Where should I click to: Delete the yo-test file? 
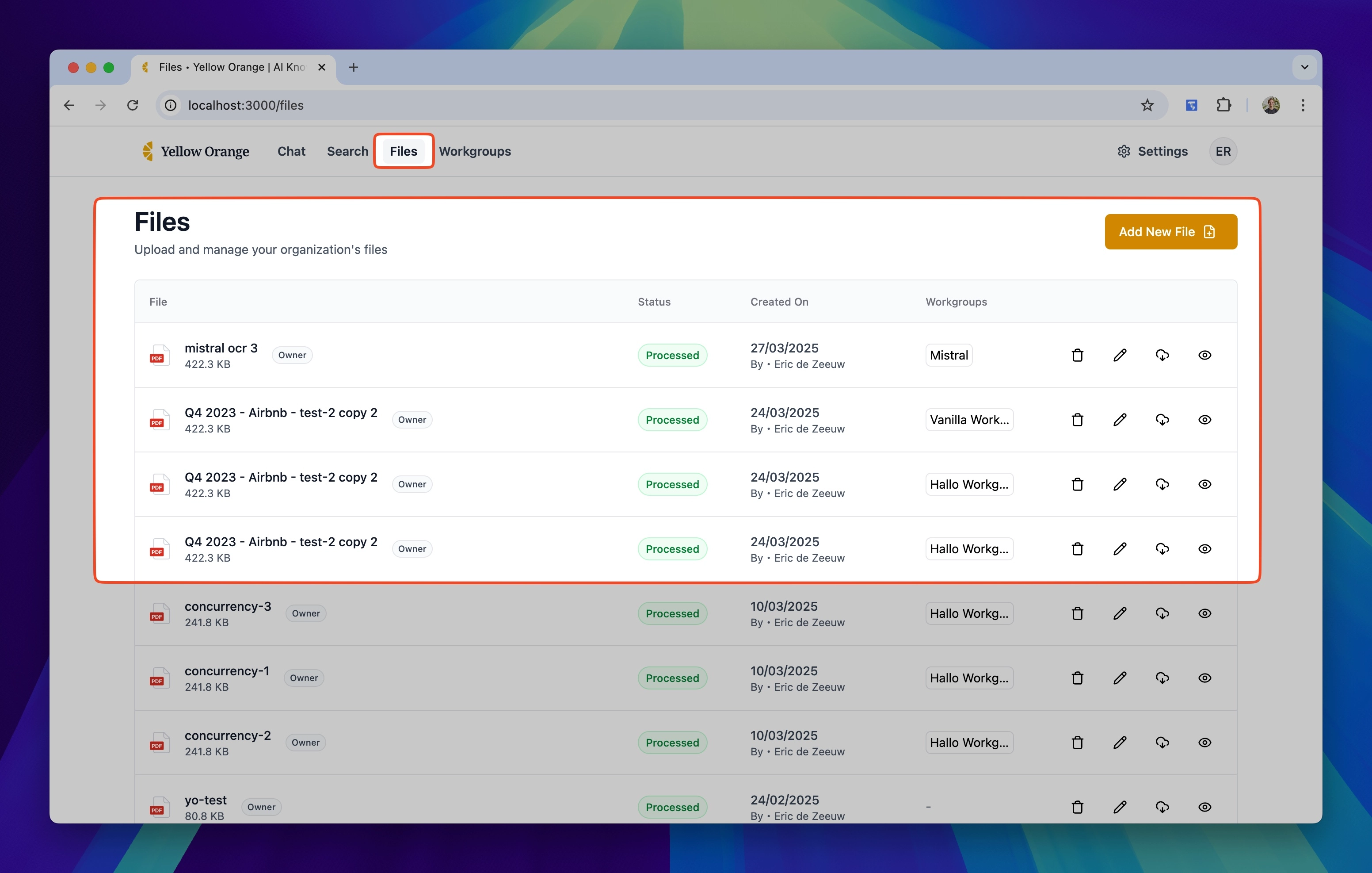point(1077,807)
